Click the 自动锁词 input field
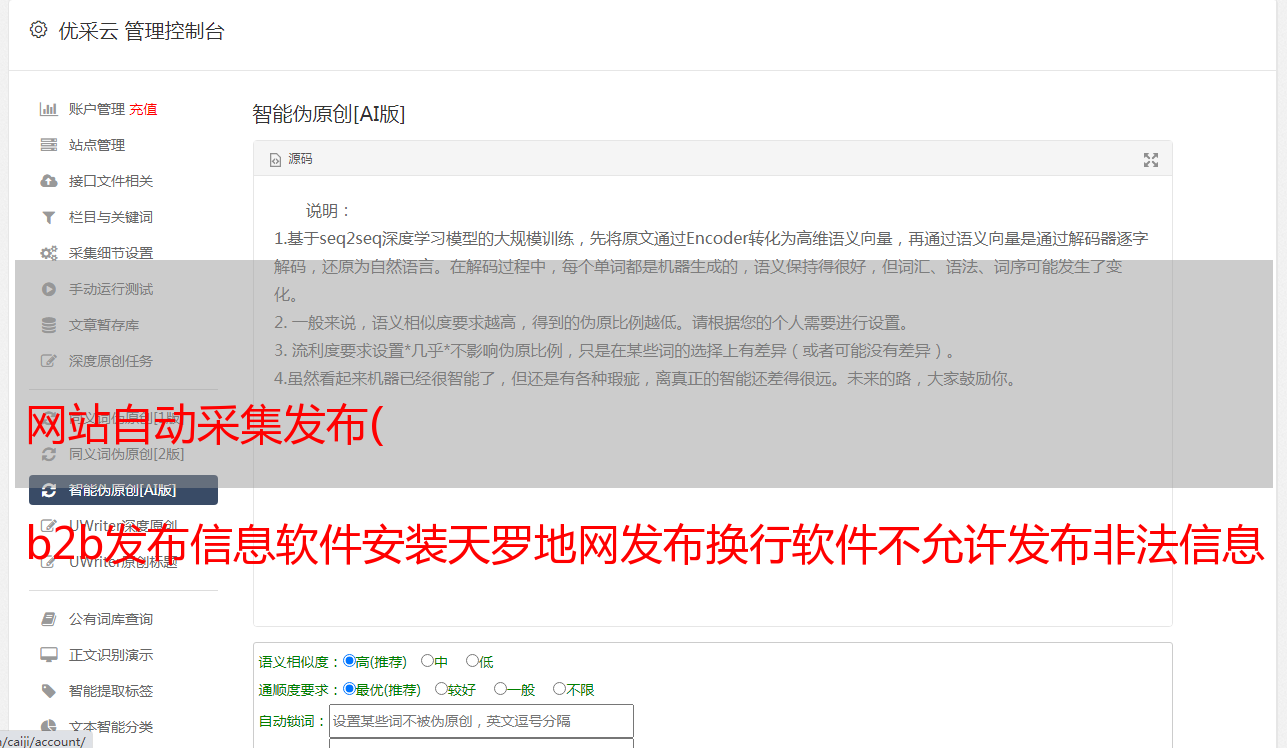Image resolution: width=1287 pixels, height=748 pixels. click(x=481, y=721)
